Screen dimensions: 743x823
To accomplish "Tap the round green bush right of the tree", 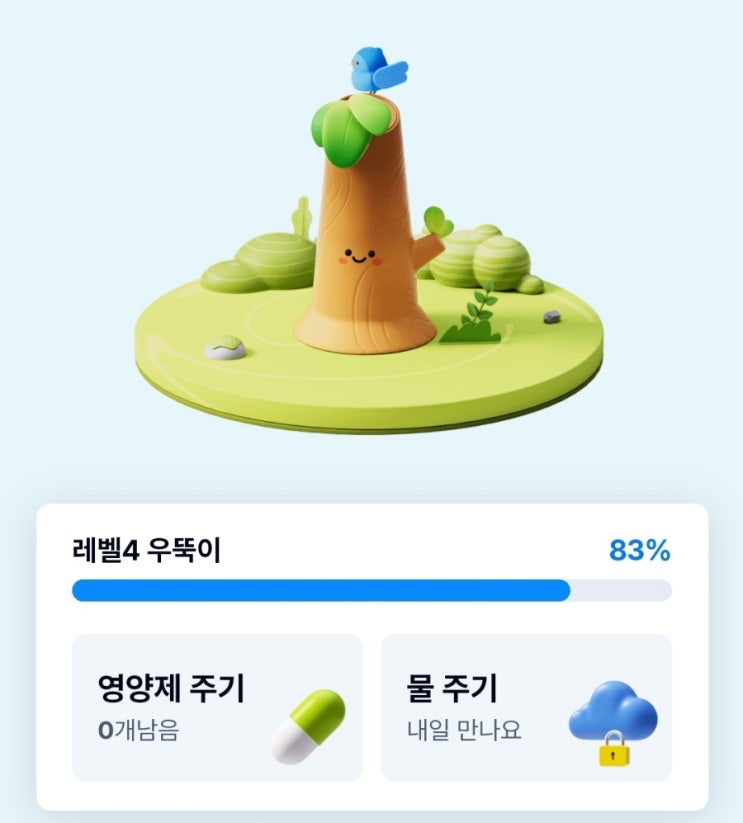I will 488,258.
